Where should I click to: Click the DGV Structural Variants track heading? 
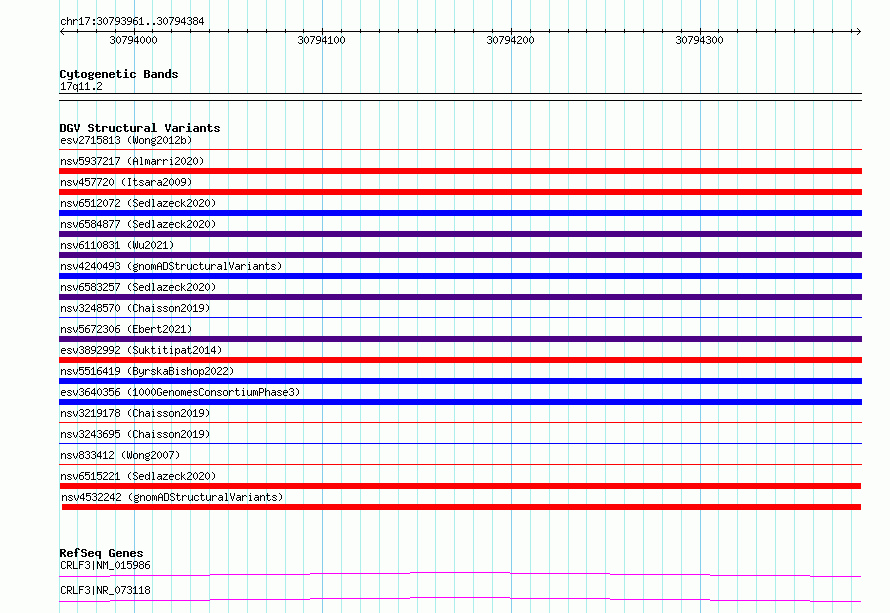(x=140, y=128)
